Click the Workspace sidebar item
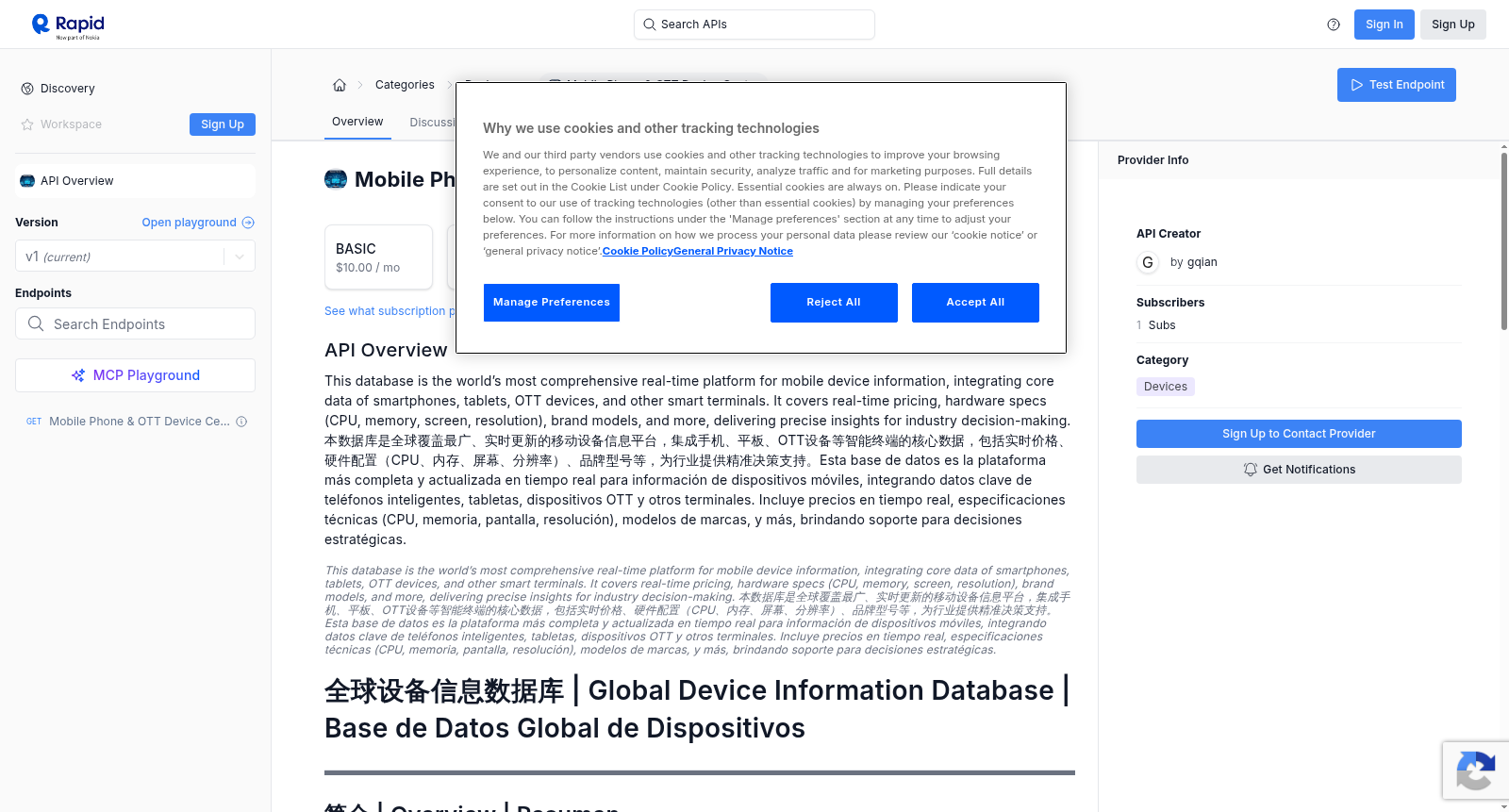Viewport: 1509px width, 812px height. click(x=71, y=124)
